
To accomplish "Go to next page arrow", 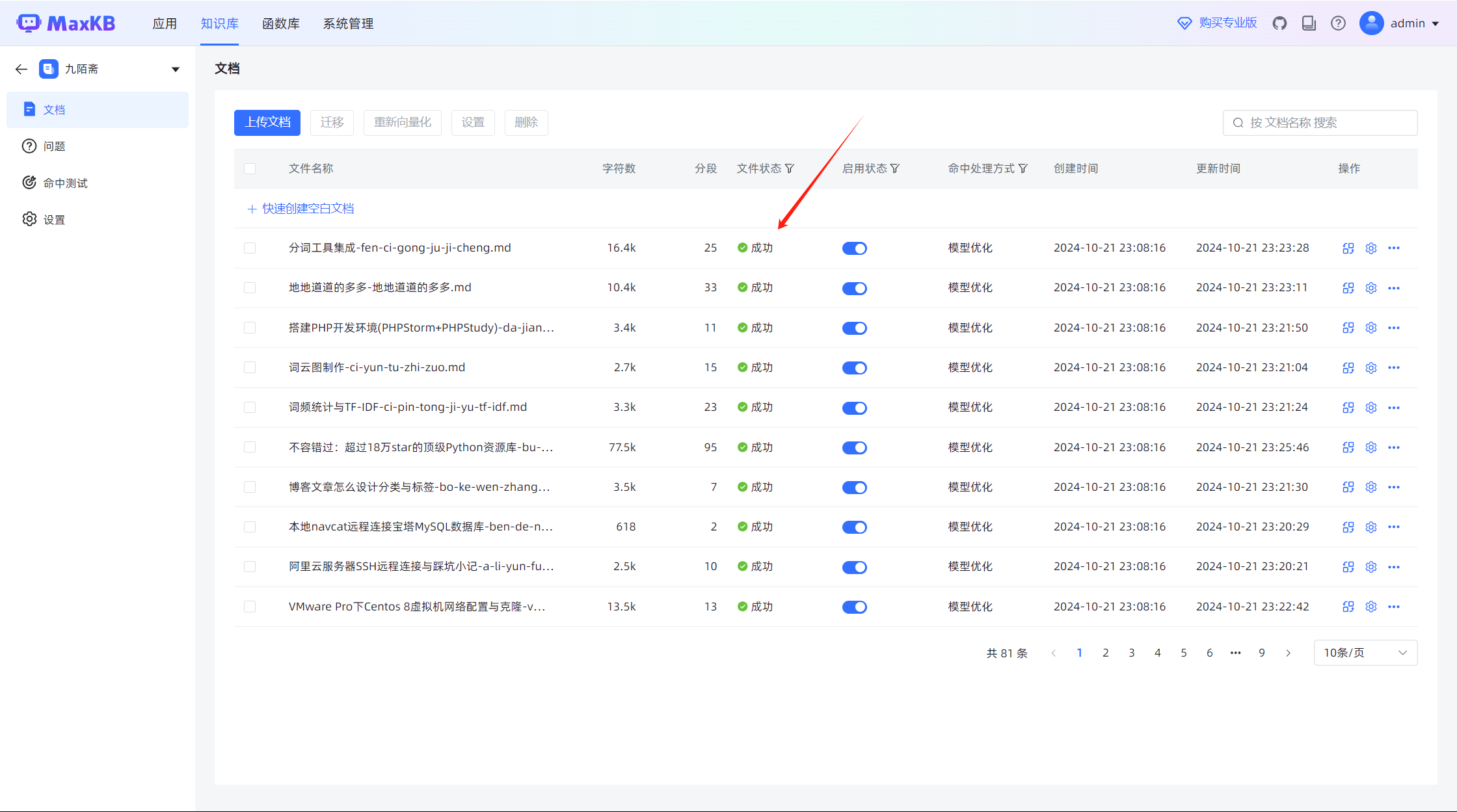I will click(x=1288, y=653).
